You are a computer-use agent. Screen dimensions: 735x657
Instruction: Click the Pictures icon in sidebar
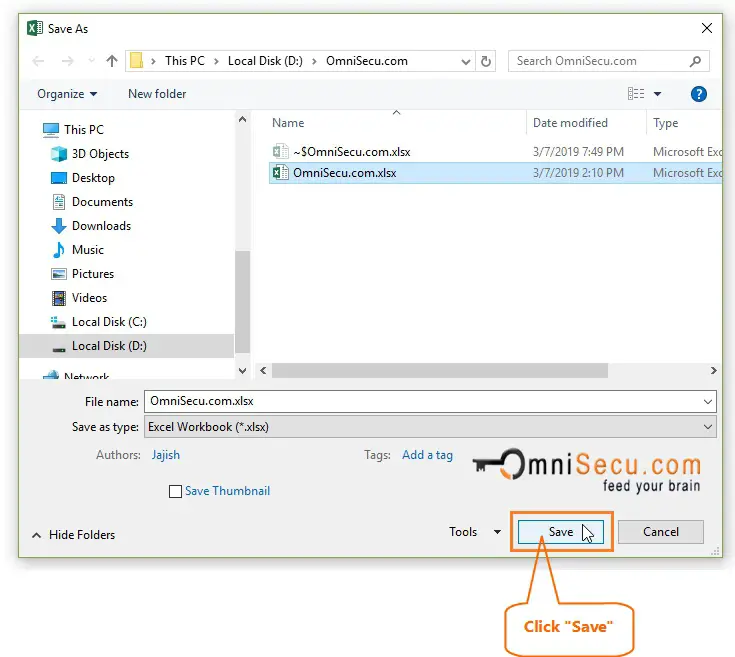coord(59,274)
